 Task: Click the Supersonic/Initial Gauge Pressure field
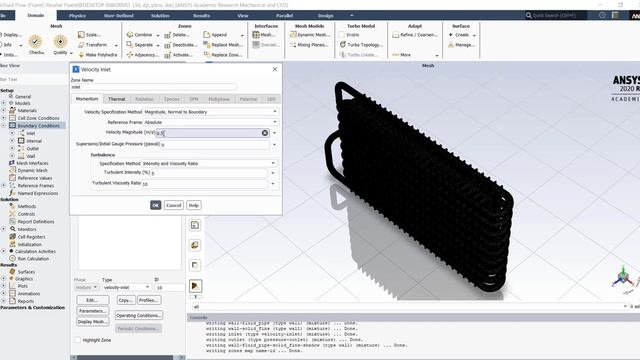[215, 144]
